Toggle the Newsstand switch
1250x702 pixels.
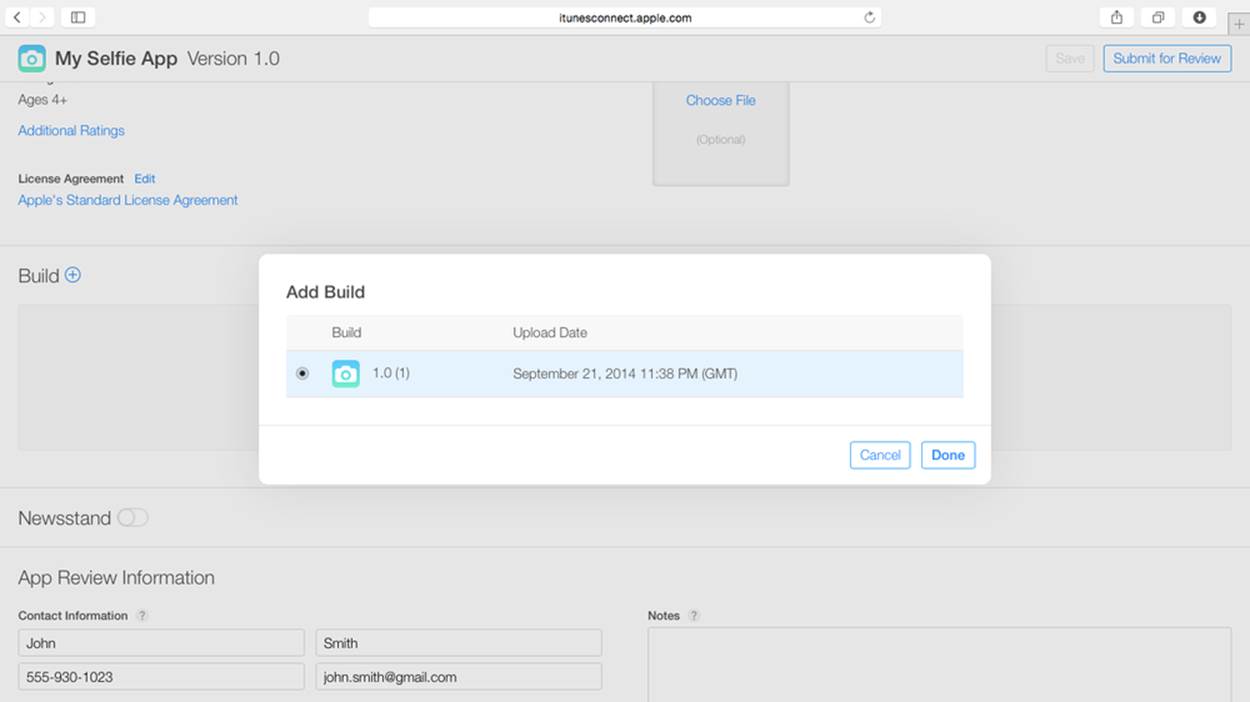132,518
